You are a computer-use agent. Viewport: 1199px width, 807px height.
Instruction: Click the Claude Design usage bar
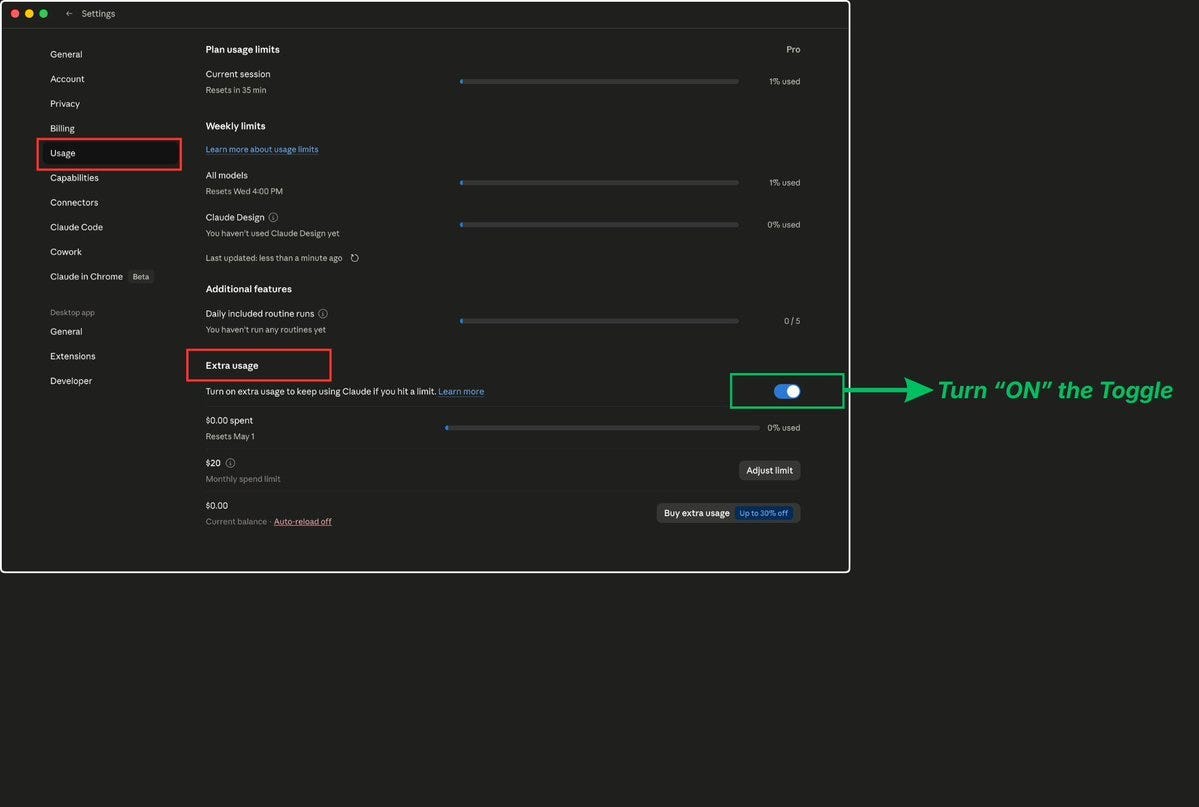[600, 225]
